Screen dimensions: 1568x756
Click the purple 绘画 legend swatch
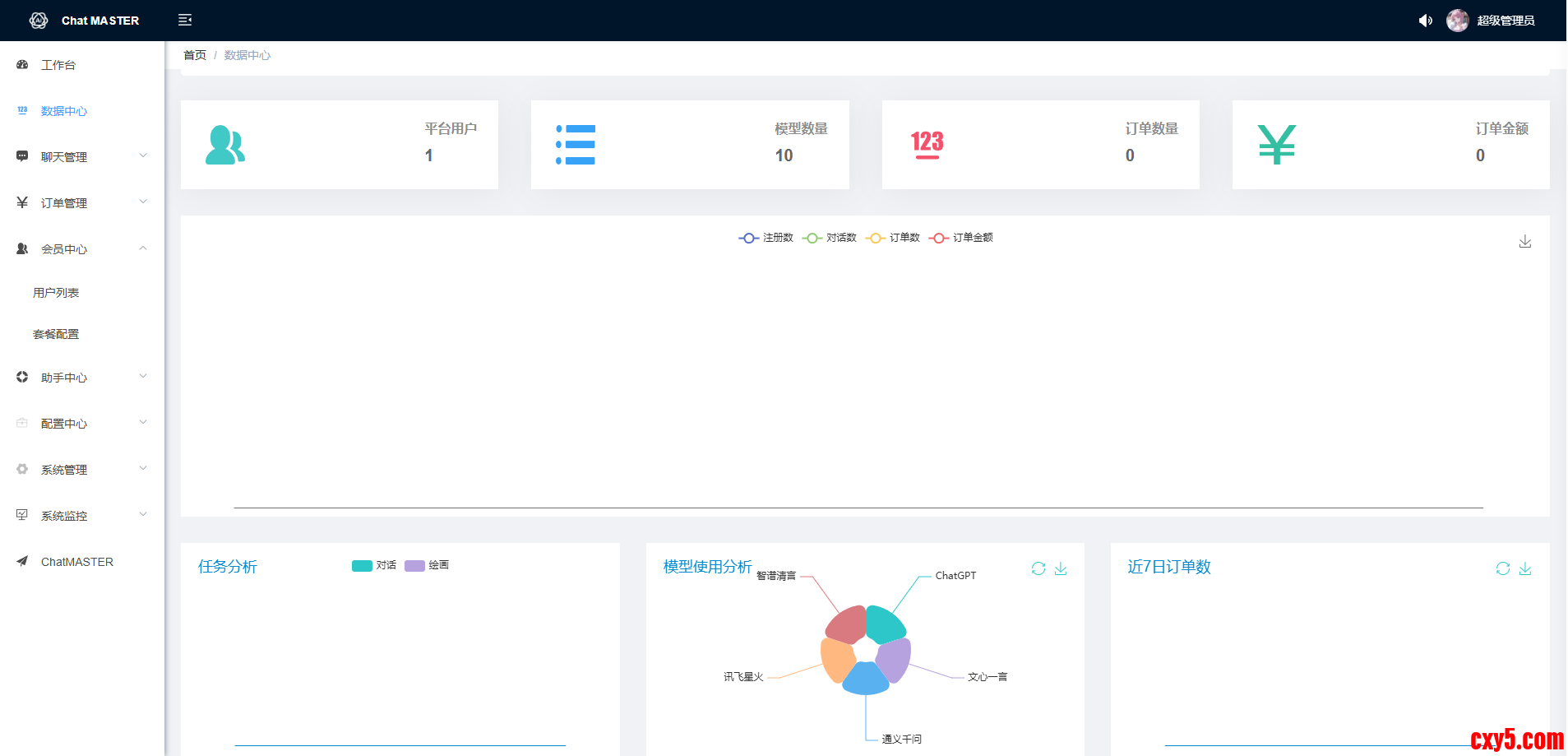[414, 565]
